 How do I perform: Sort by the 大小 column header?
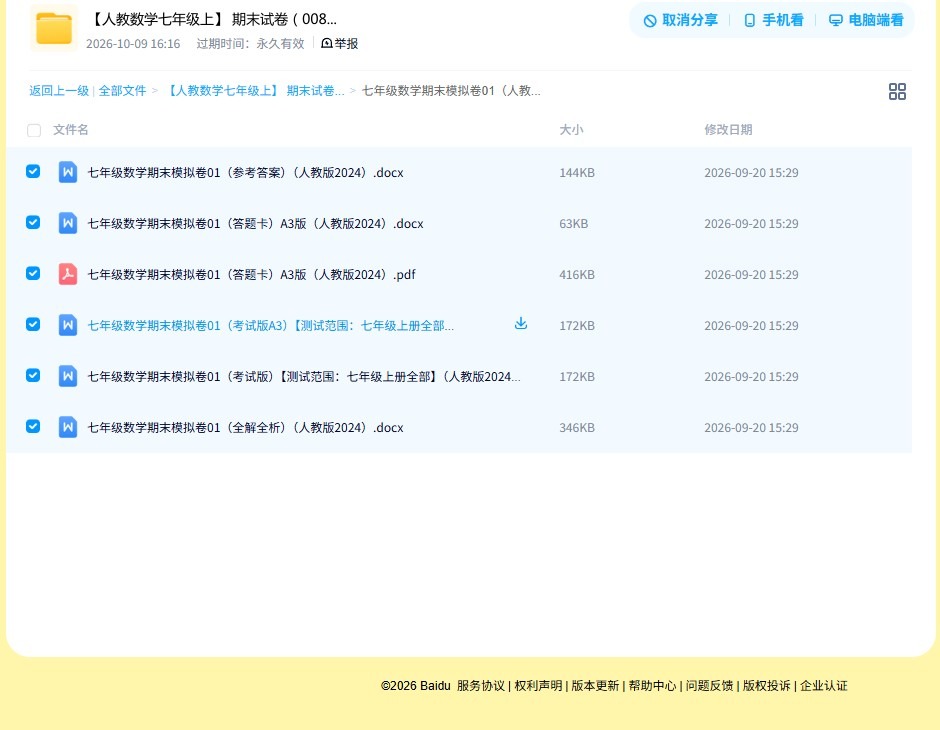point(571,129)
